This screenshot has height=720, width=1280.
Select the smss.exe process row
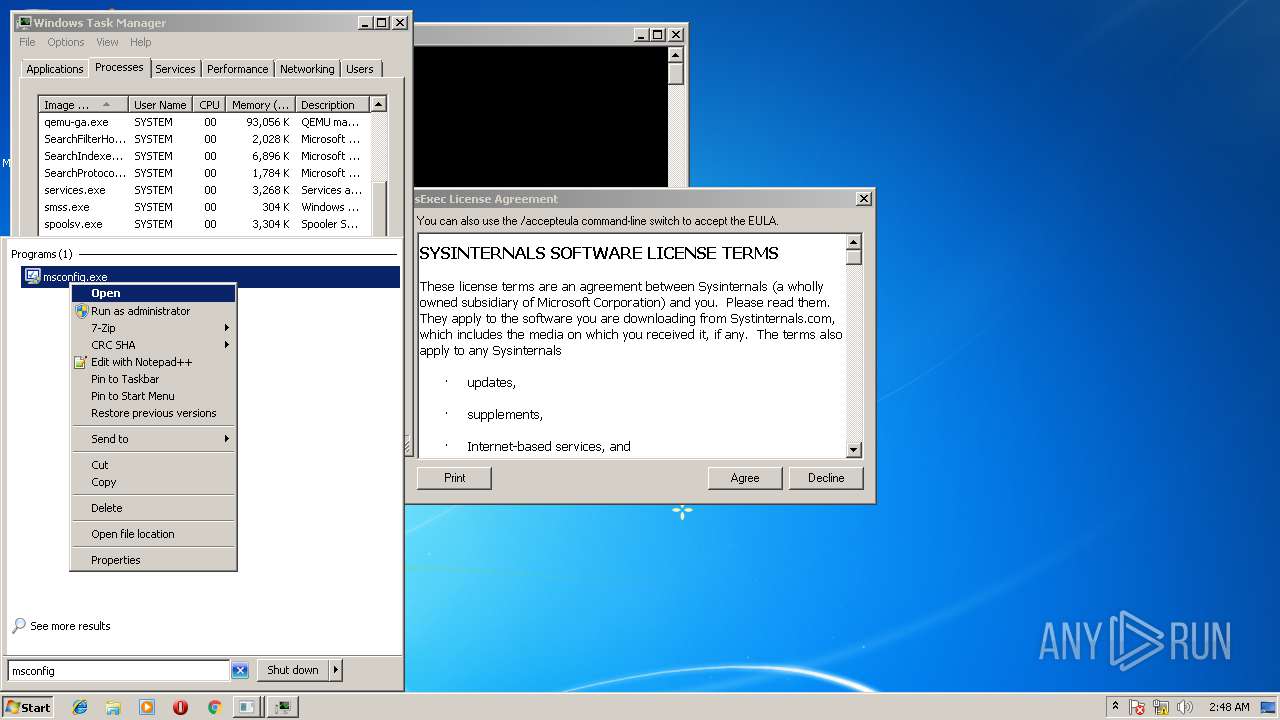pos(204,207)
